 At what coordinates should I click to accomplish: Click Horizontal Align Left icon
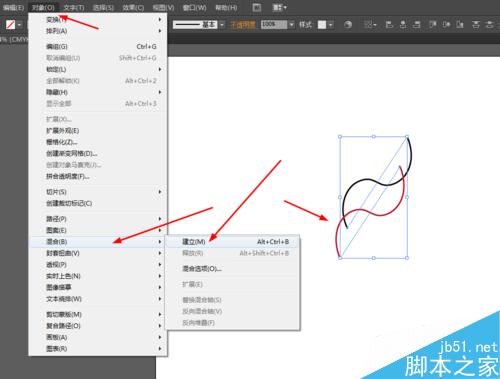click(389, 25)
